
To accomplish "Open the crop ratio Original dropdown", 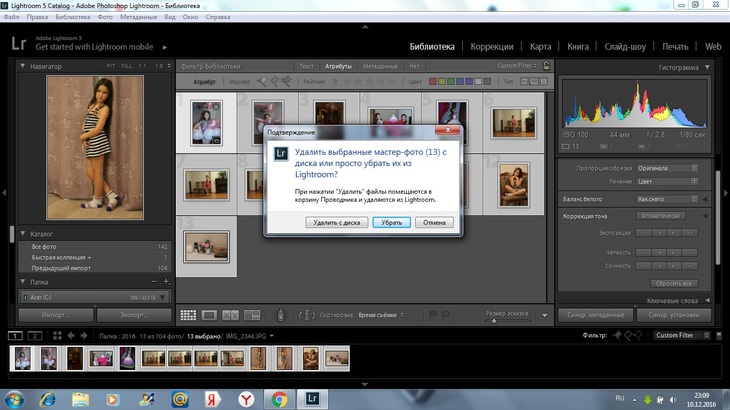I will tap(667, 168).
